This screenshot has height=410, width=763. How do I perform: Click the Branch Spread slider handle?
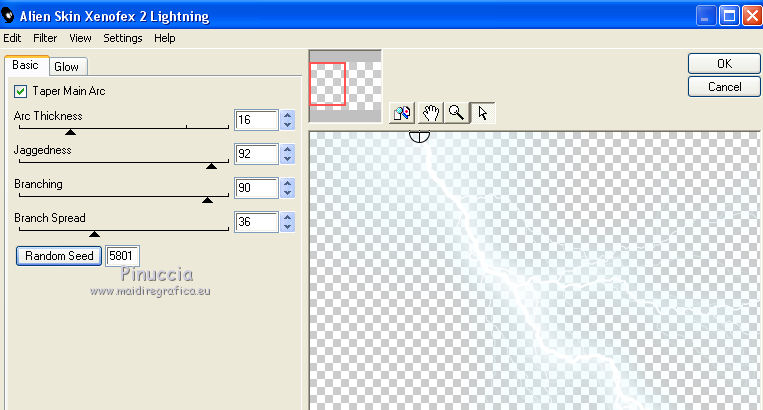click(x=94, y=234)
